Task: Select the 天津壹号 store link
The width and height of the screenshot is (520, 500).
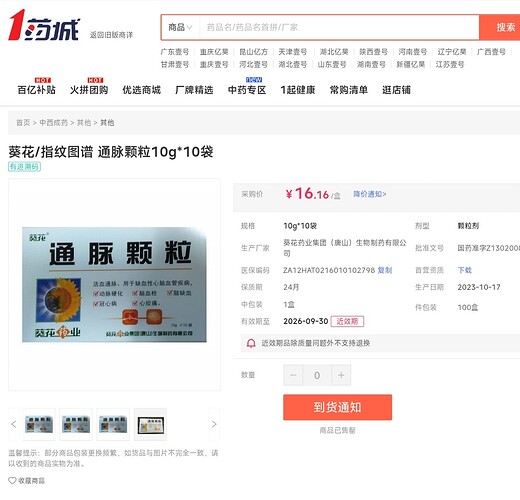Action: (x=293, y=52)
